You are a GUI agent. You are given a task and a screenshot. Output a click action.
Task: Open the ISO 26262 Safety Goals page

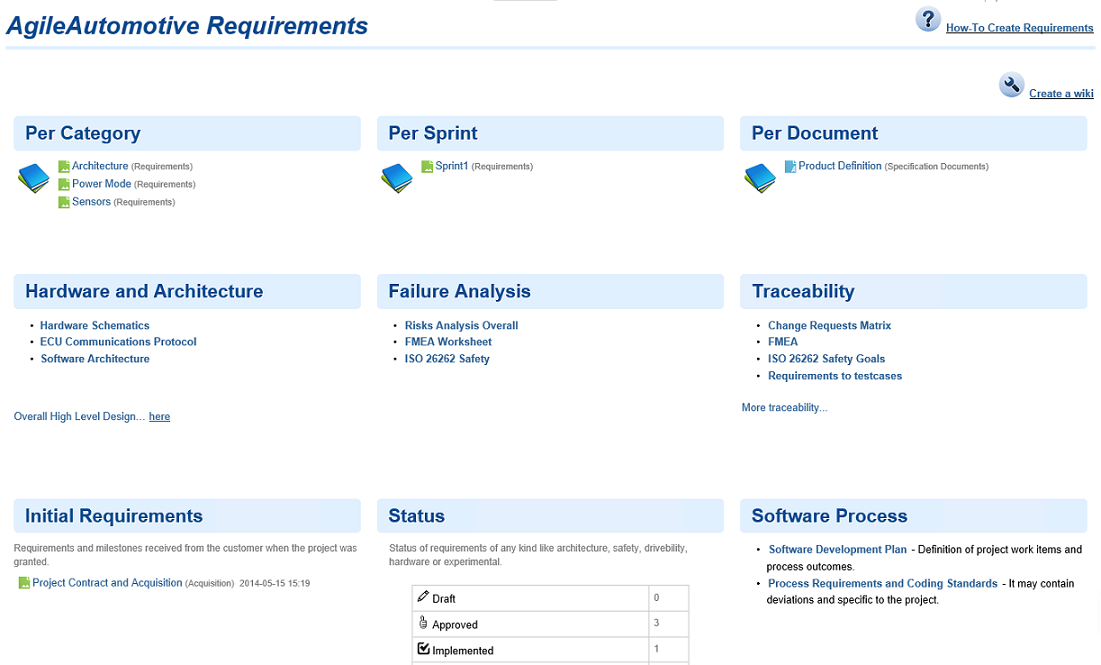826,358
